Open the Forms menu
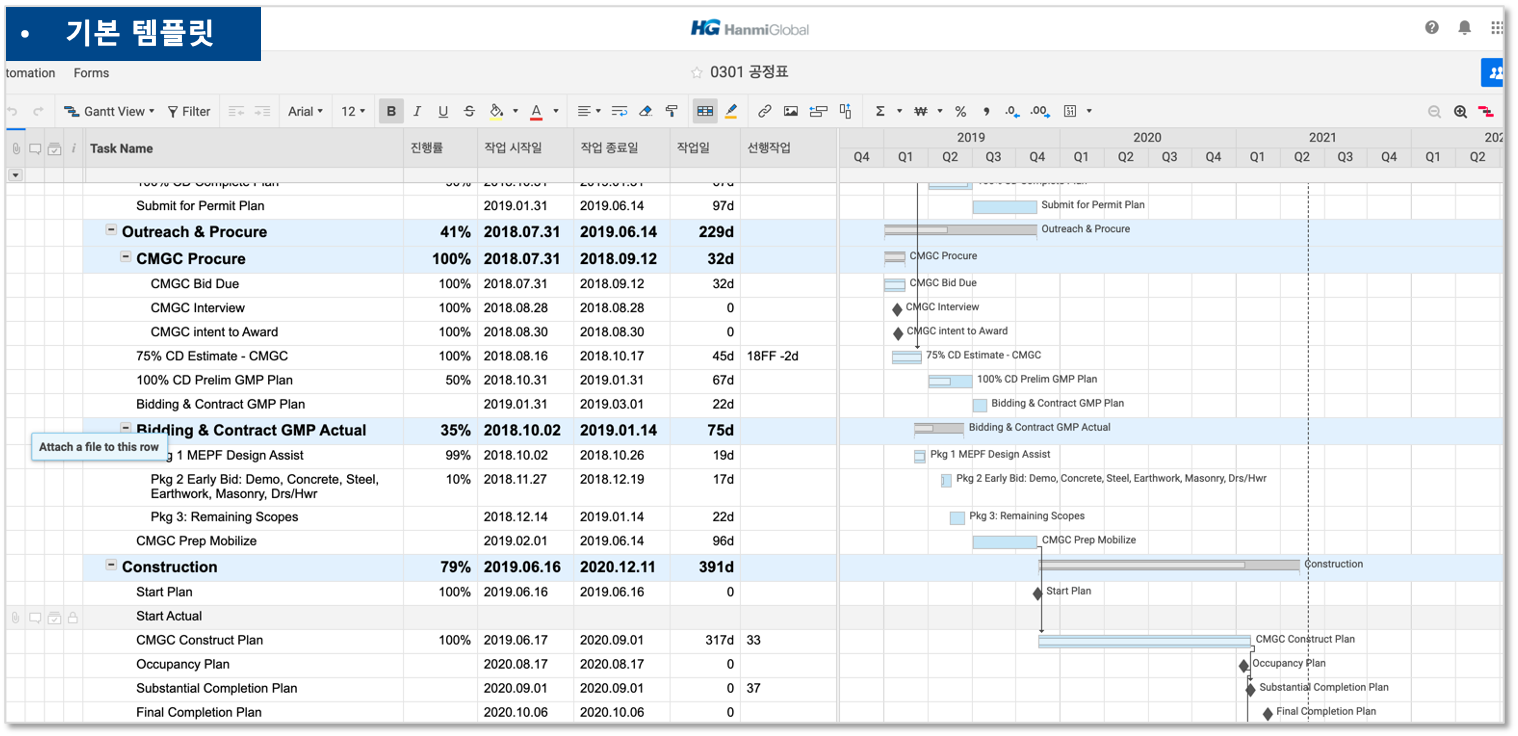 (91, 73)
